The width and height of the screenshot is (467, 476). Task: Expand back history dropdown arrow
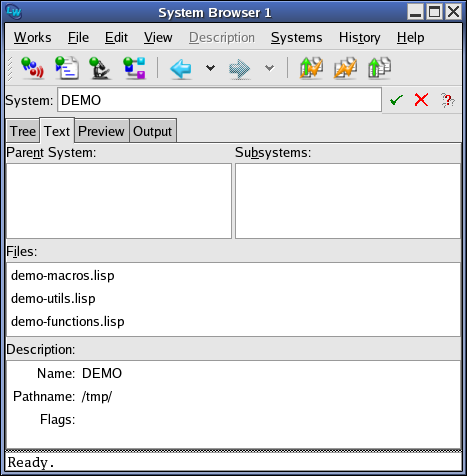[x=210, y=68]
